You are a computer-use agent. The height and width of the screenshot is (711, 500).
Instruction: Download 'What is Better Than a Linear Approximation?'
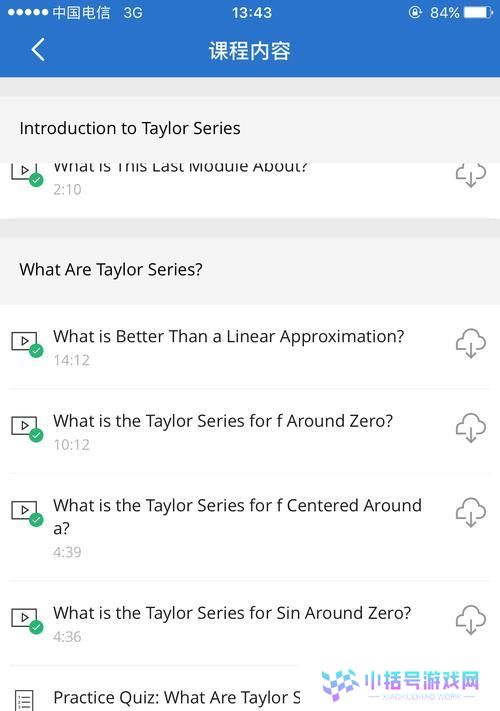[471, 343]
